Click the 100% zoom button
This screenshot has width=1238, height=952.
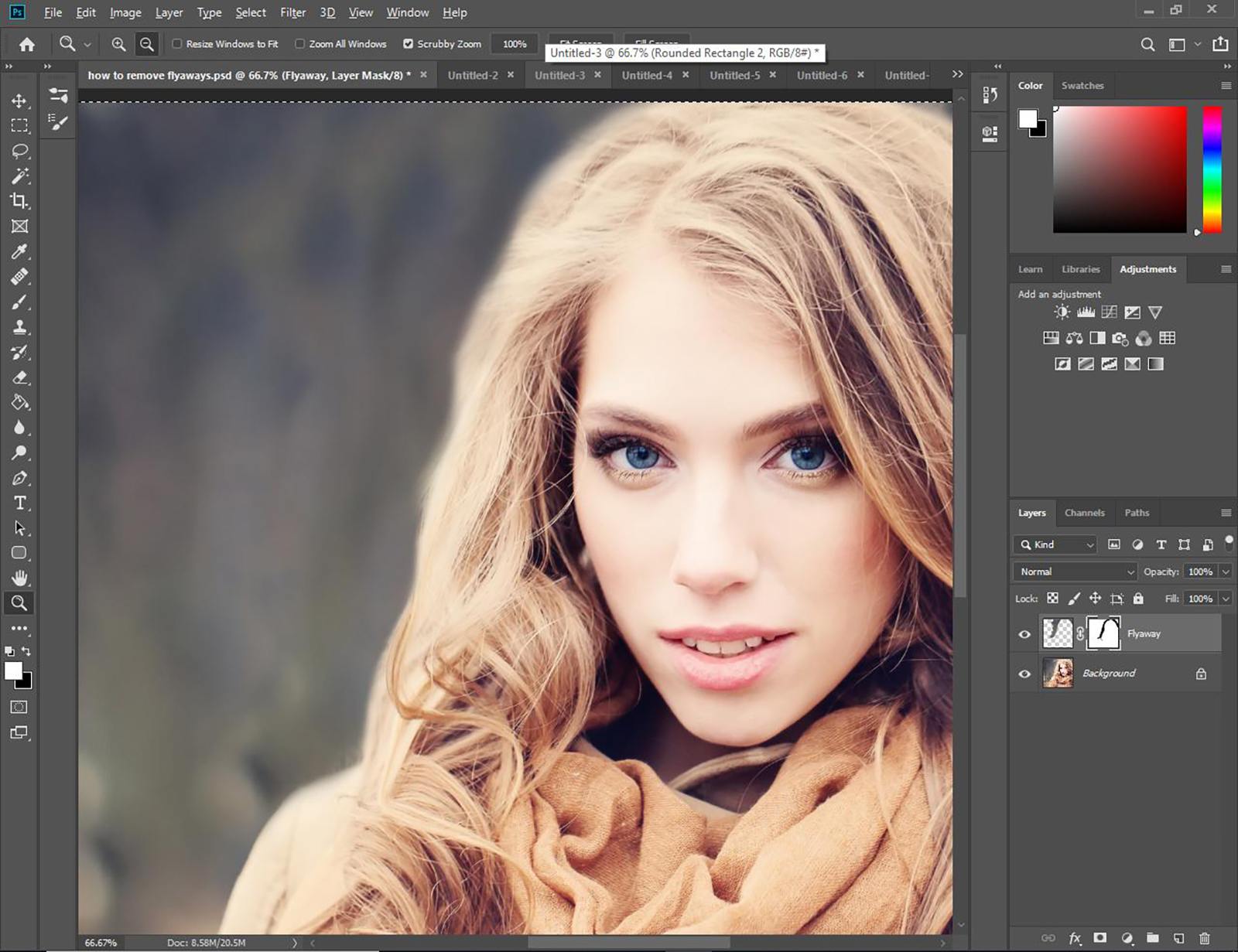tap(515, 44)
